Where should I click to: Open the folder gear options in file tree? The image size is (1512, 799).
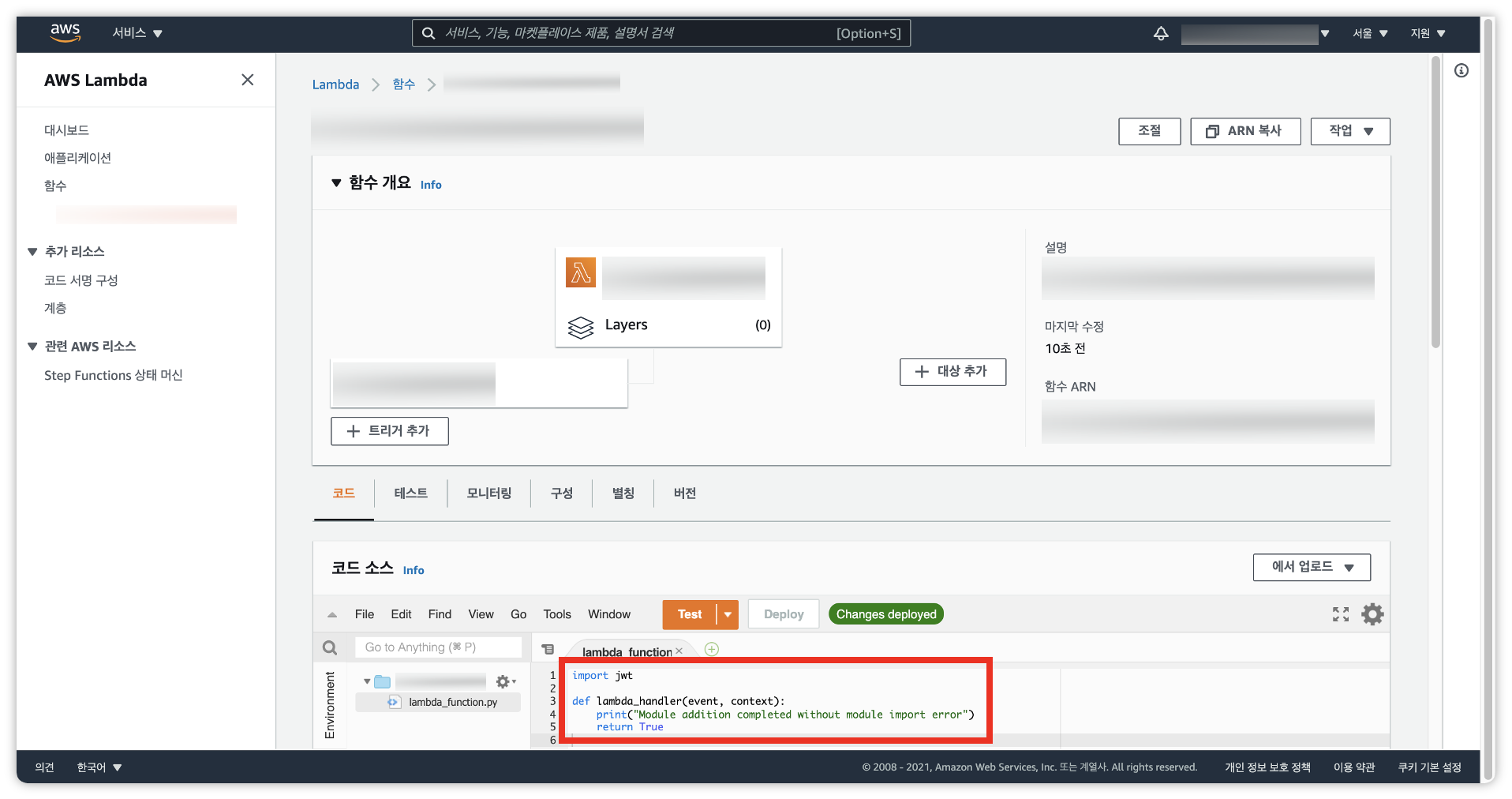click(505, 681)
